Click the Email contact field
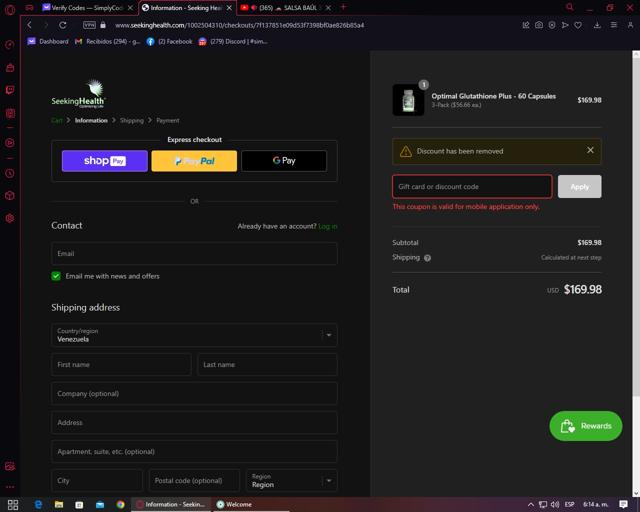The width and height of the screenshot is (640, 512). click(194, 254)
